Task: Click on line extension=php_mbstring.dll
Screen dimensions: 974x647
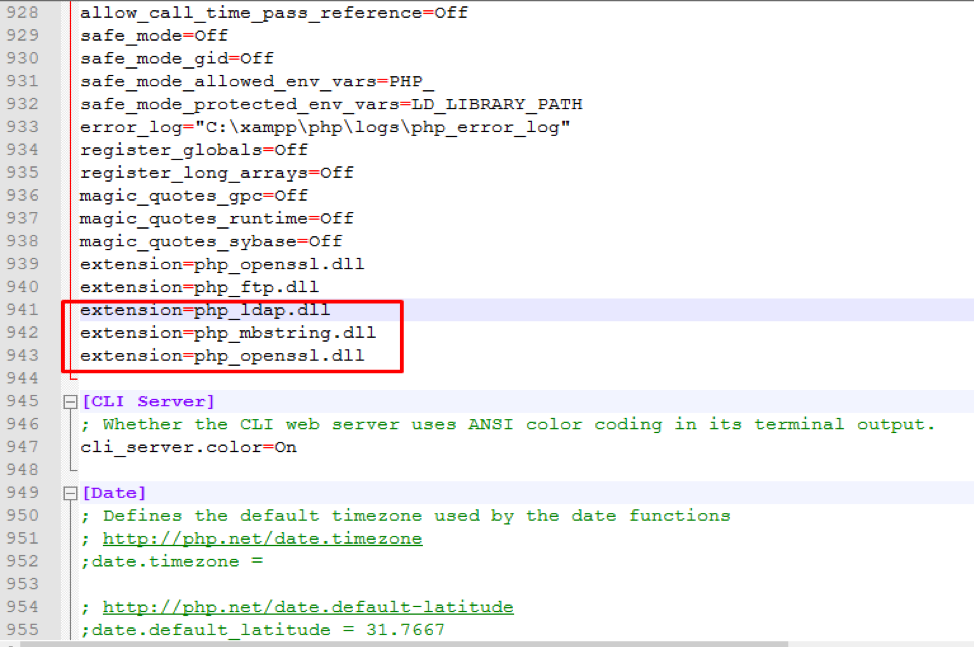Action: click(x=228, y=333)
